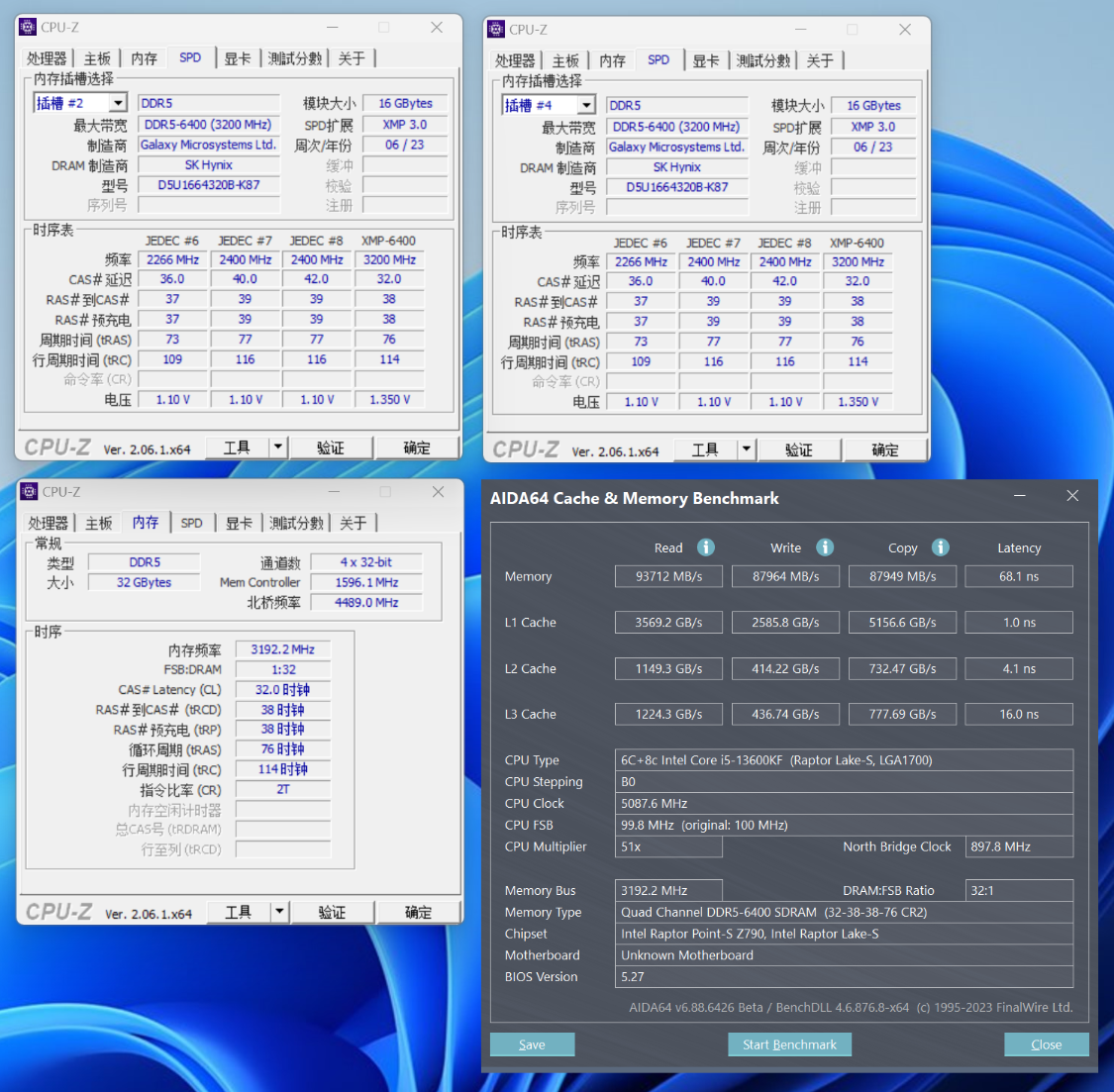Select SPD tab in slot #4 window
The width and height of the screenshot is (1114, 1092).
coord(658,59)
